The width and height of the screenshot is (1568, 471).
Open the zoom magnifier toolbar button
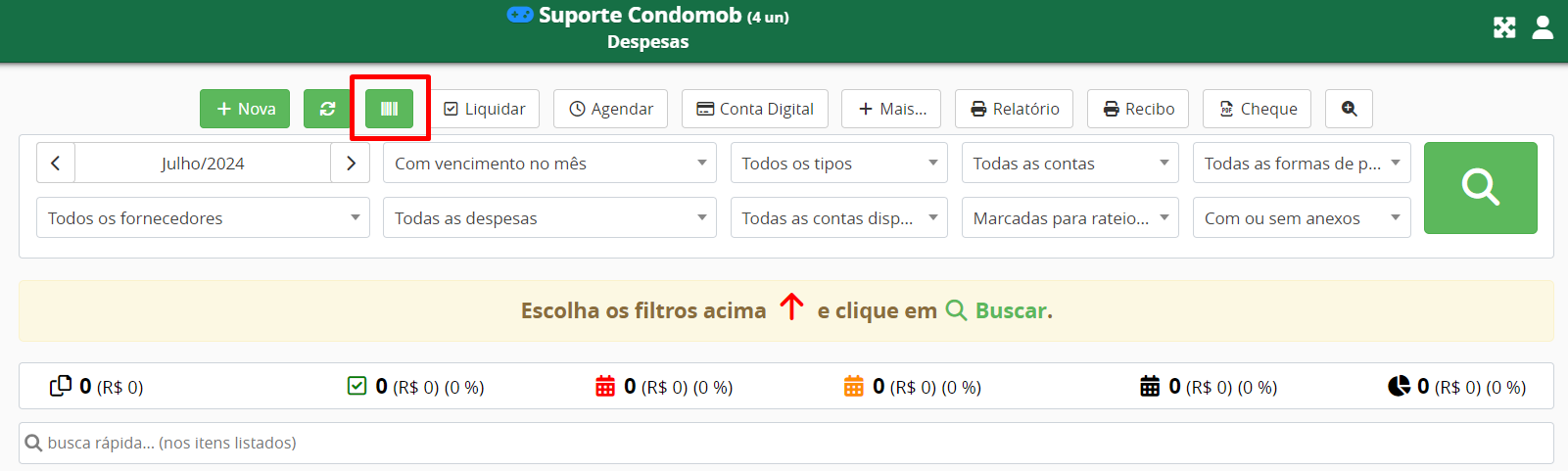click(x=1349, y=109)
